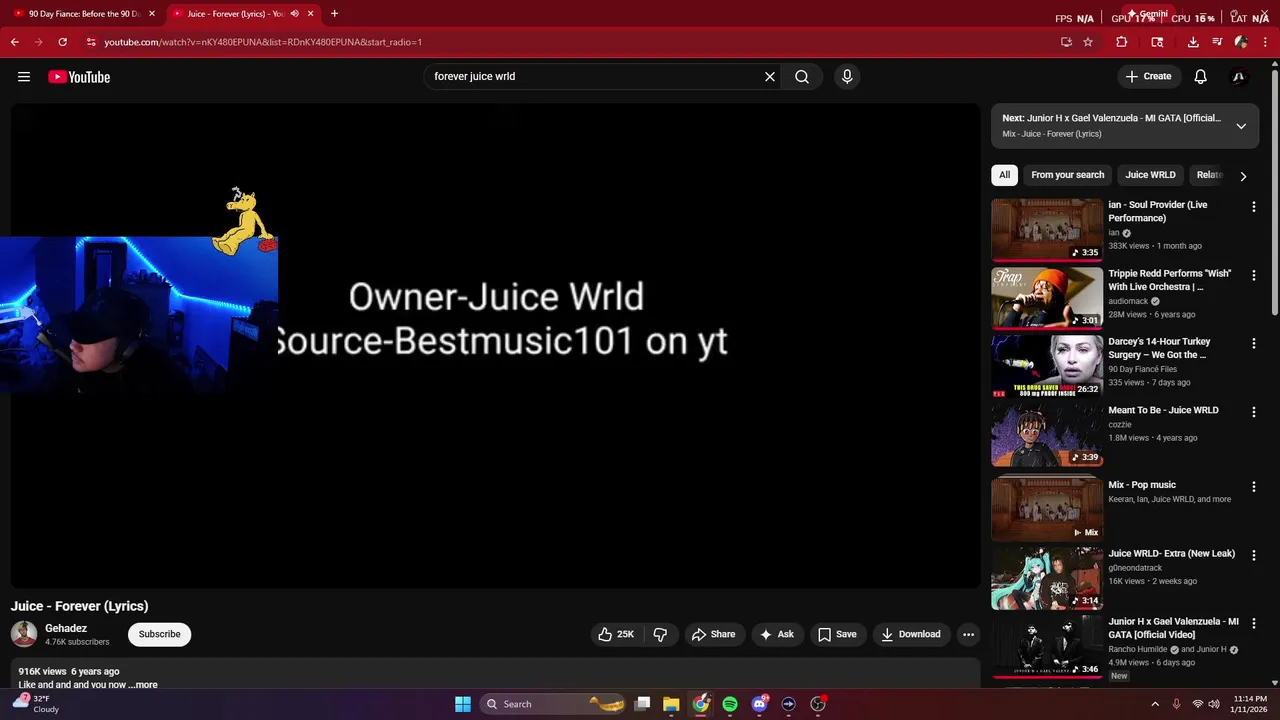The width and height of the screenshot is (1280, 720).
Task: Open the Mix - Pop music thumbnail
Action: (x=1047, y=510)
